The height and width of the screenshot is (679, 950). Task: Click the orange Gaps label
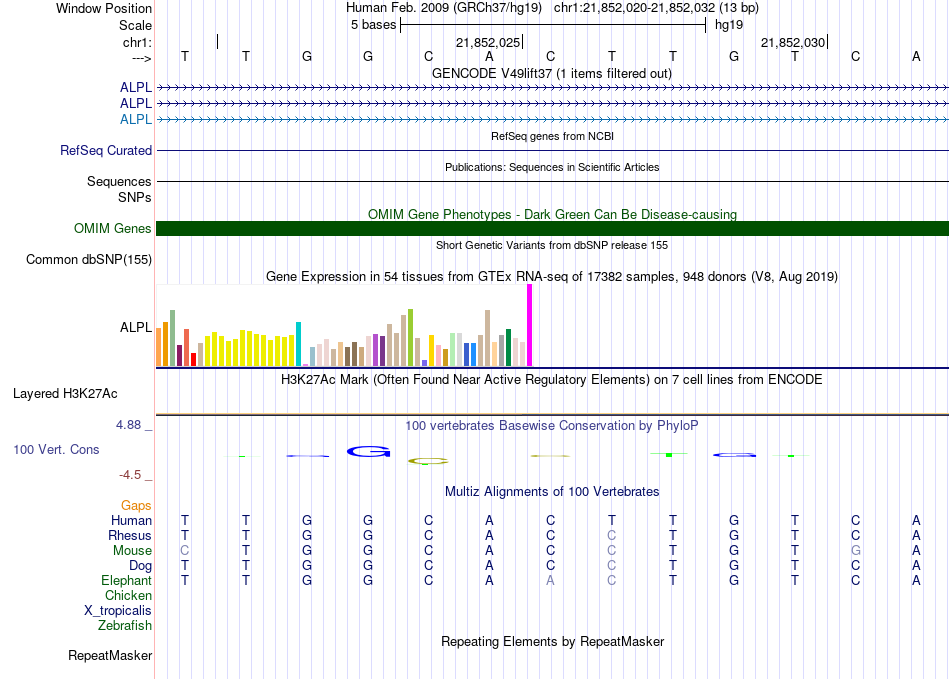click(x=136, y=506)
